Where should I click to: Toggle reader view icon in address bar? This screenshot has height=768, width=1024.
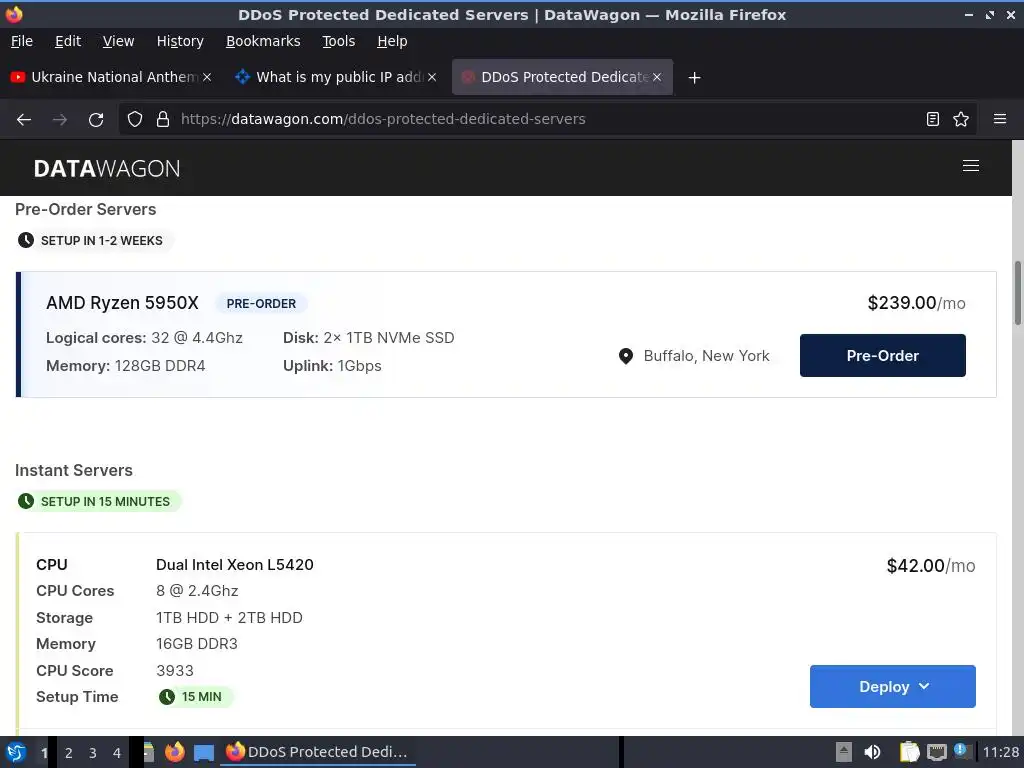[x=933, y=119]
